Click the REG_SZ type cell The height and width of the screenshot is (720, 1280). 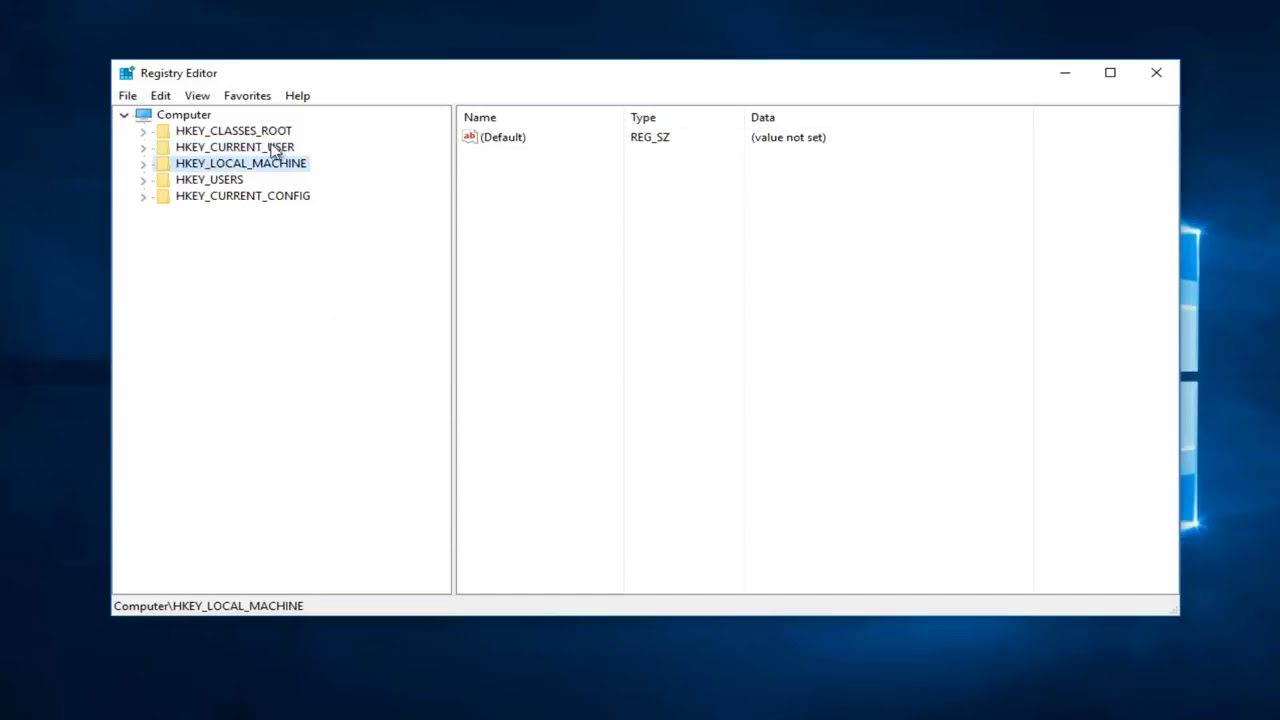650,137
